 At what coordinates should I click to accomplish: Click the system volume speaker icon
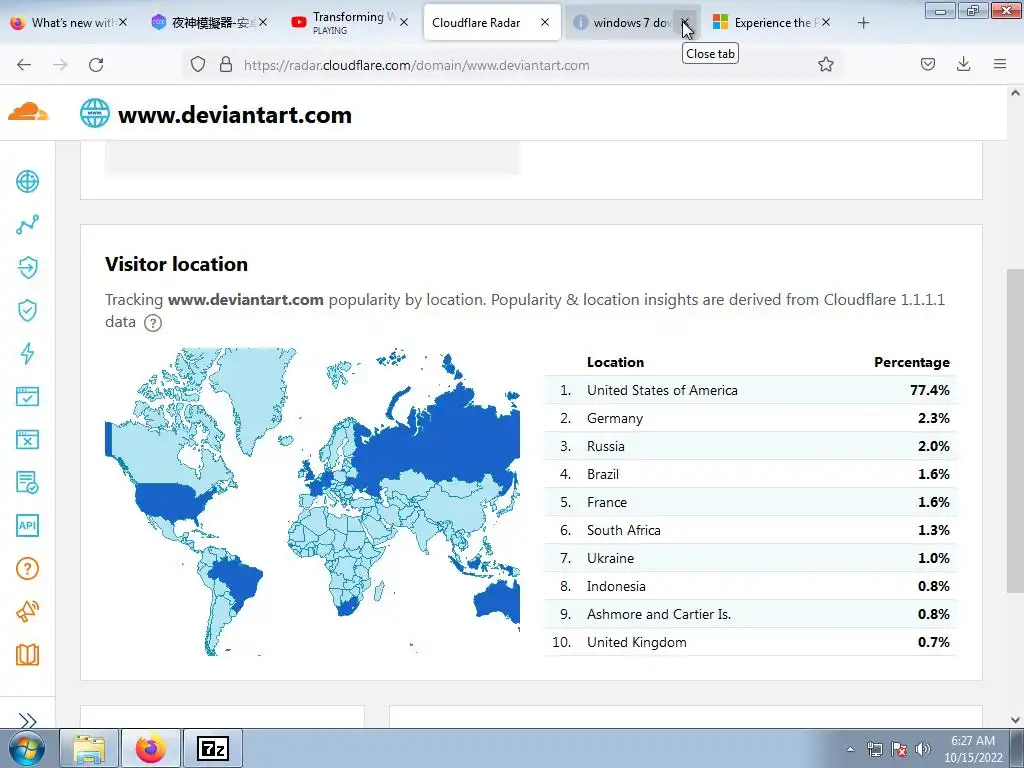(x=923, y=749)
